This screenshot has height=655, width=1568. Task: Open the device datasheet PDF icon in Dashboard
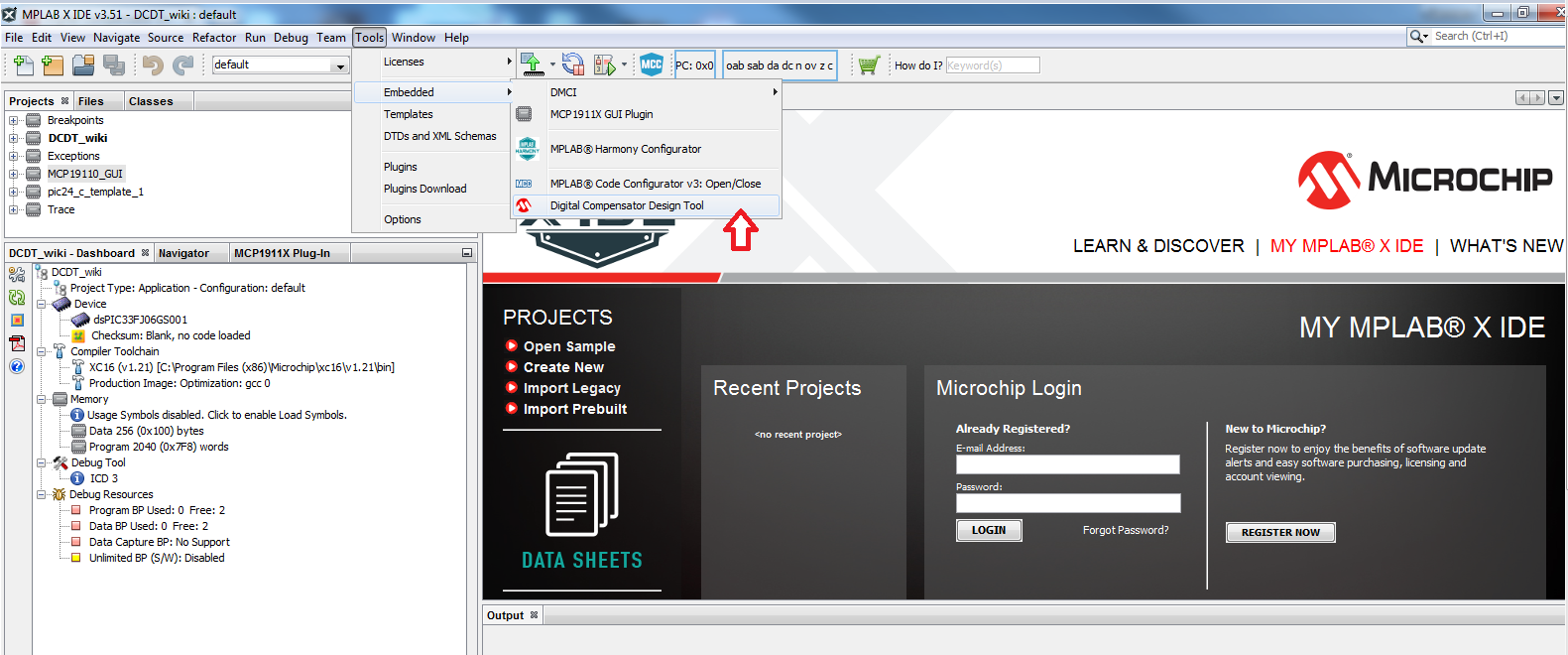tap(17, 343)
